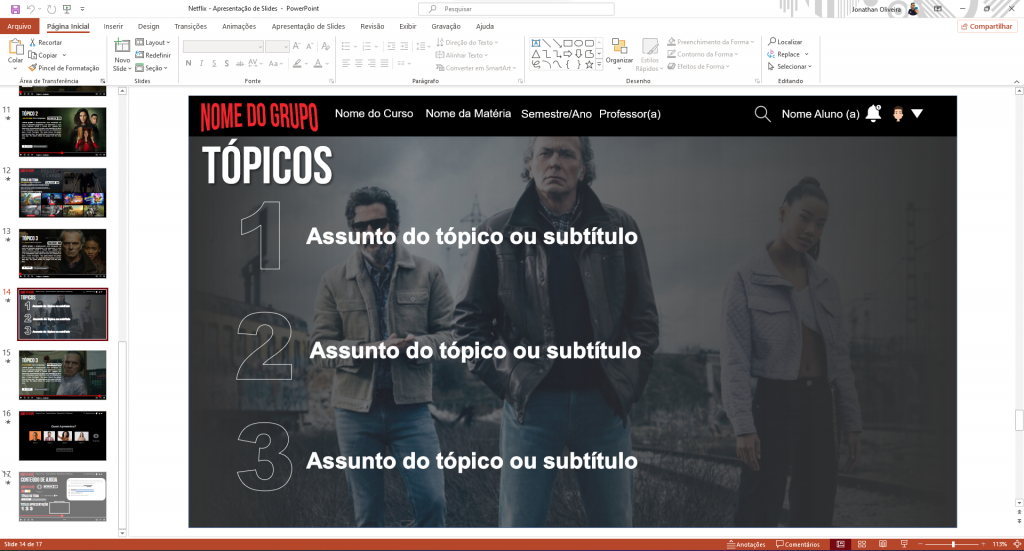
Task: Toggle bulleted list
Action: (x=346, y=46)
